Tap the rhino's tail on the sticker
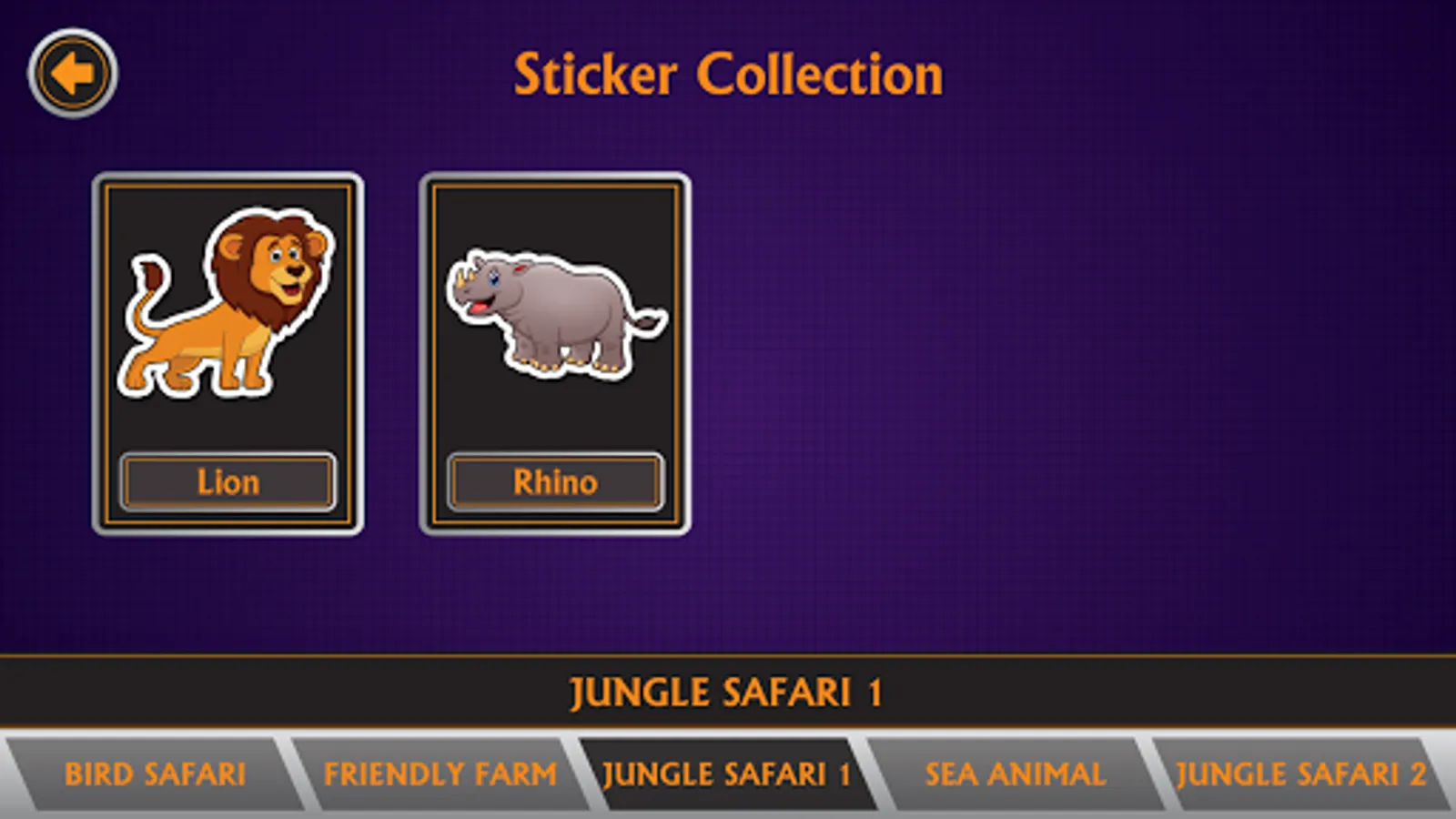This screenshot has height=819, width=1456. click(x=651, y=320)
